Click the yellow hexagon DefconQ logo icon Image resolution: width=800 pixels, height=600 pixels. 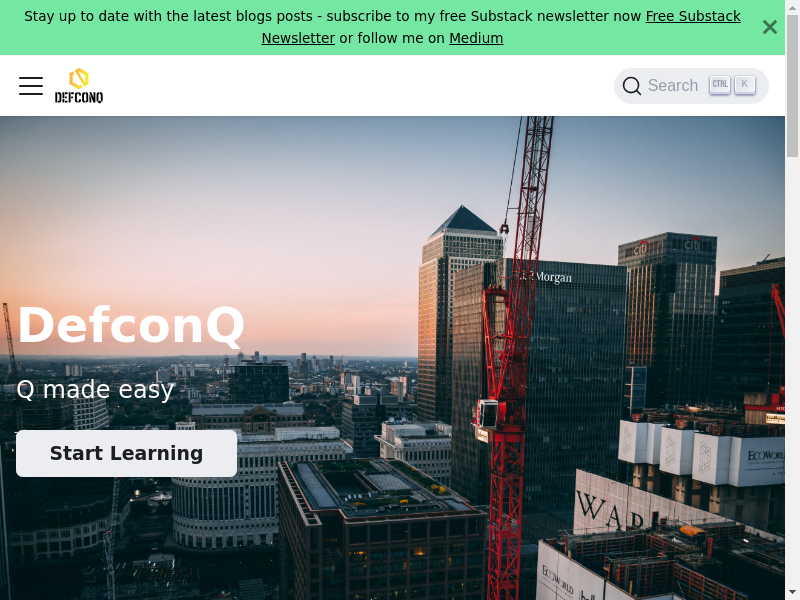[79, 79]
